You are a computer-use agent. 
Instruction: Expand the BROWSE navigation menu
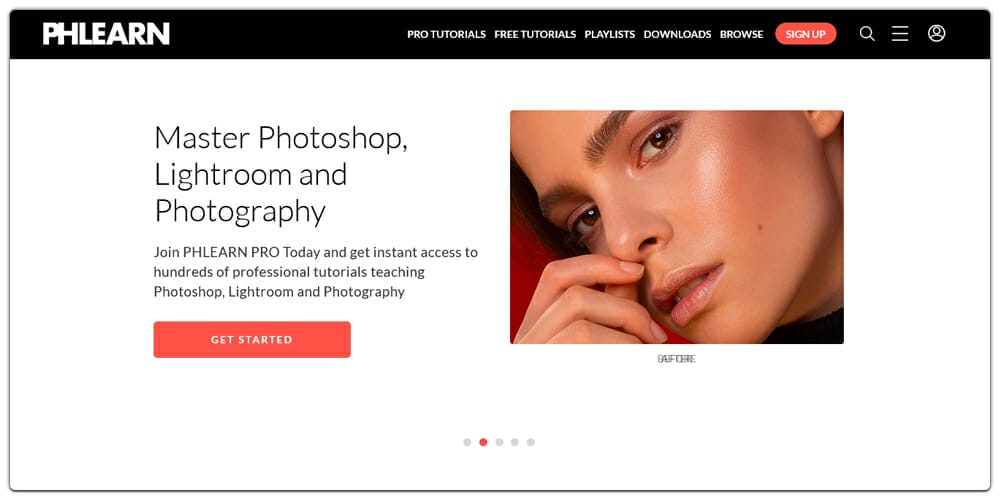(742, 34)
